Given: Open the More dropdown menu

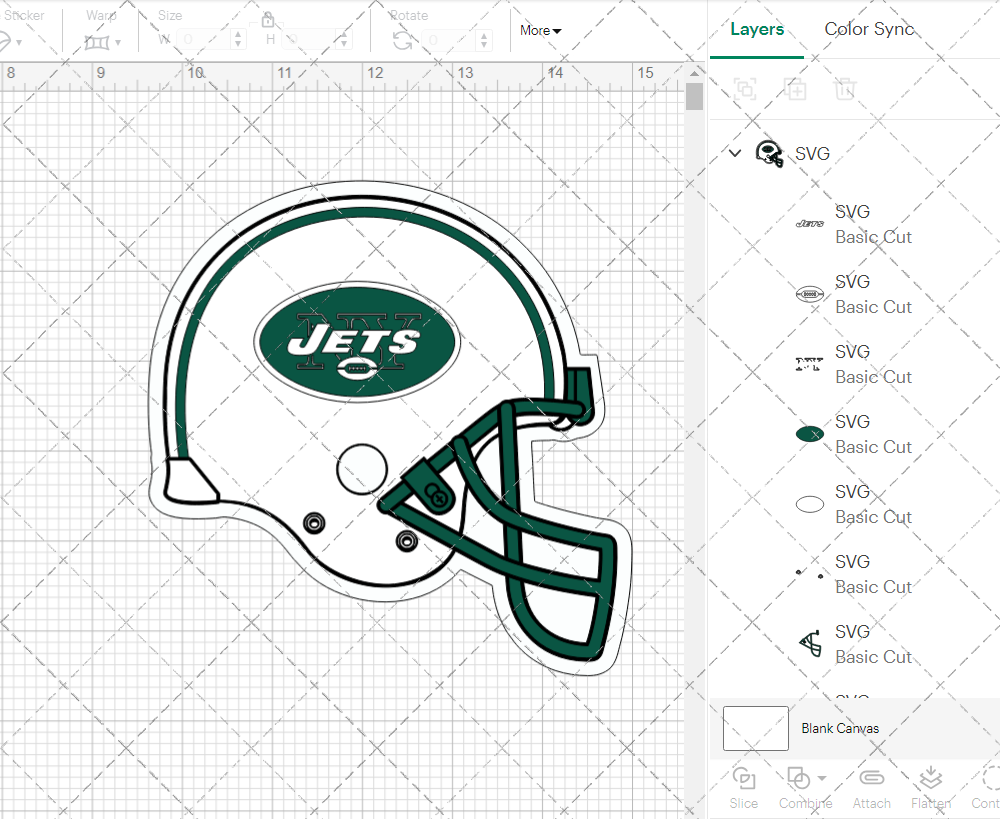Looking at the screenshot, I should [540, 30].
